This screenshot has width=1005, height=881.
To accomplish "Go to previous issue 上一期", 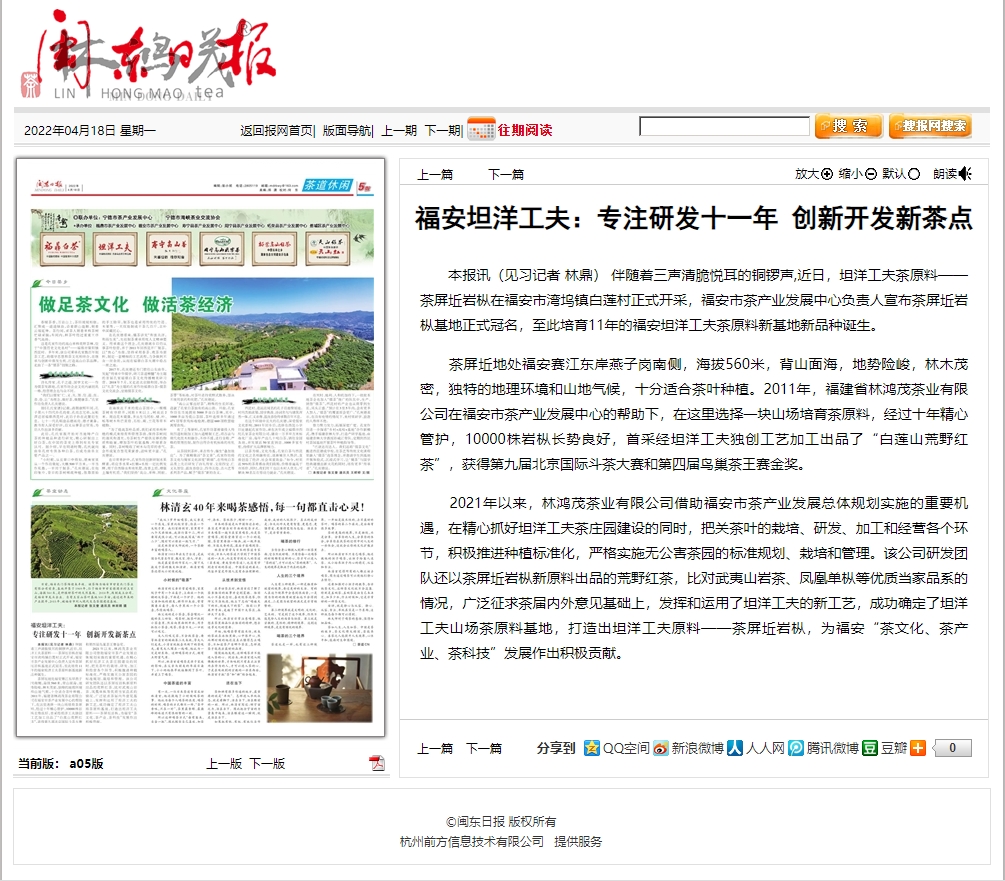I will tap(399, 131).
